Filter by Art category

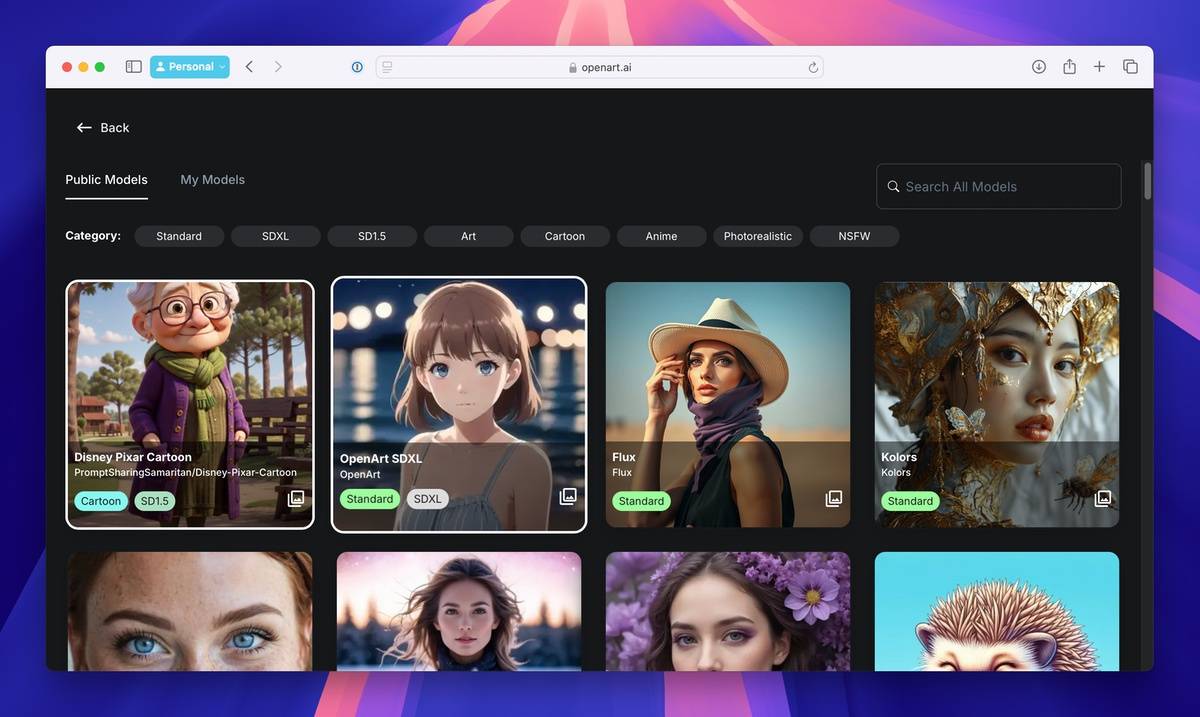pyautogui.click(x=468, y=236)
